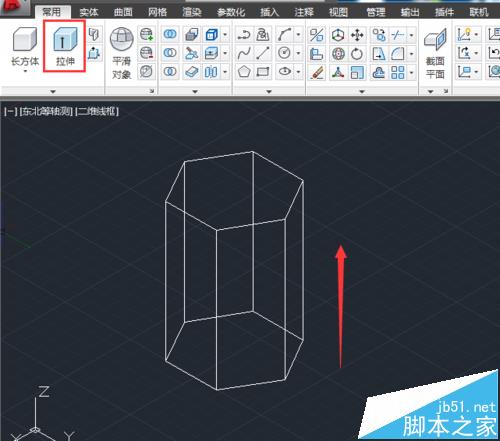The width and height of the screenshot is (500, 441).
Task: Click the Smooth More mesh icon with green plus
Action: (x=147, y=34)
